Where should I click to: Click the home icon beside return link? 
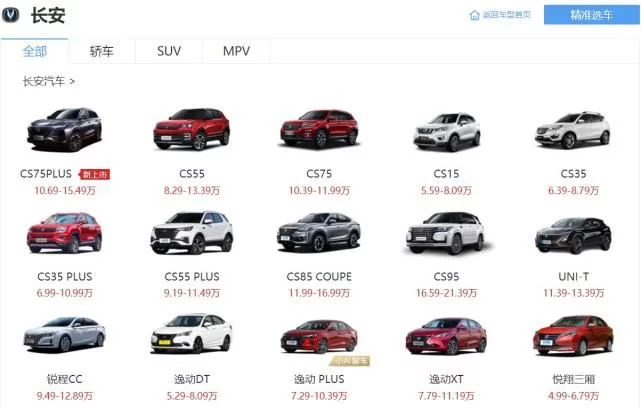(475, 15)
